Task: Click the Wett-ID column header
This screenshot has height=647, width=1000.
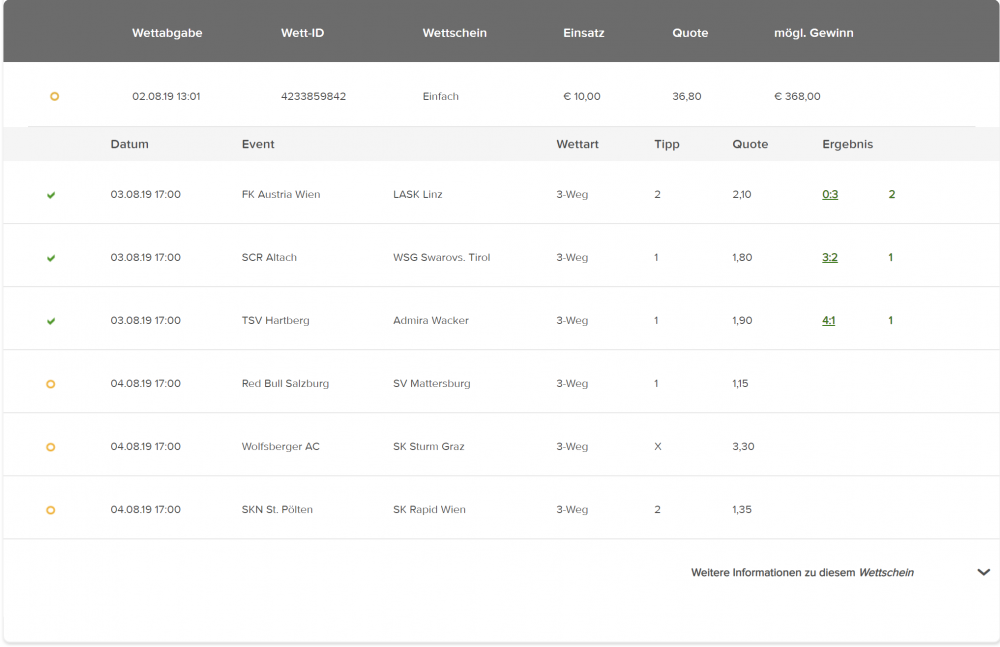Action: [302, 33]
